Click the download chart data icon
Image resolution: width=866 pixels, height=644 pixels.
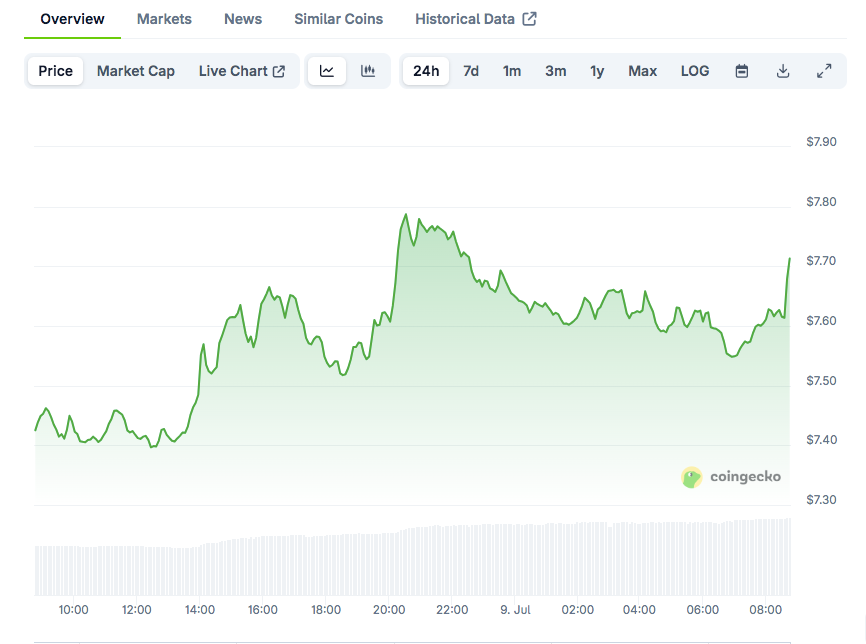[783, 71]
